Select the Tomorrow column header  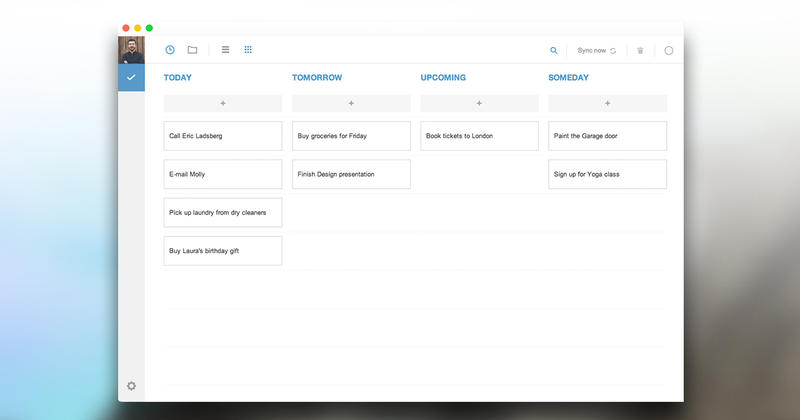pos(317,78)
